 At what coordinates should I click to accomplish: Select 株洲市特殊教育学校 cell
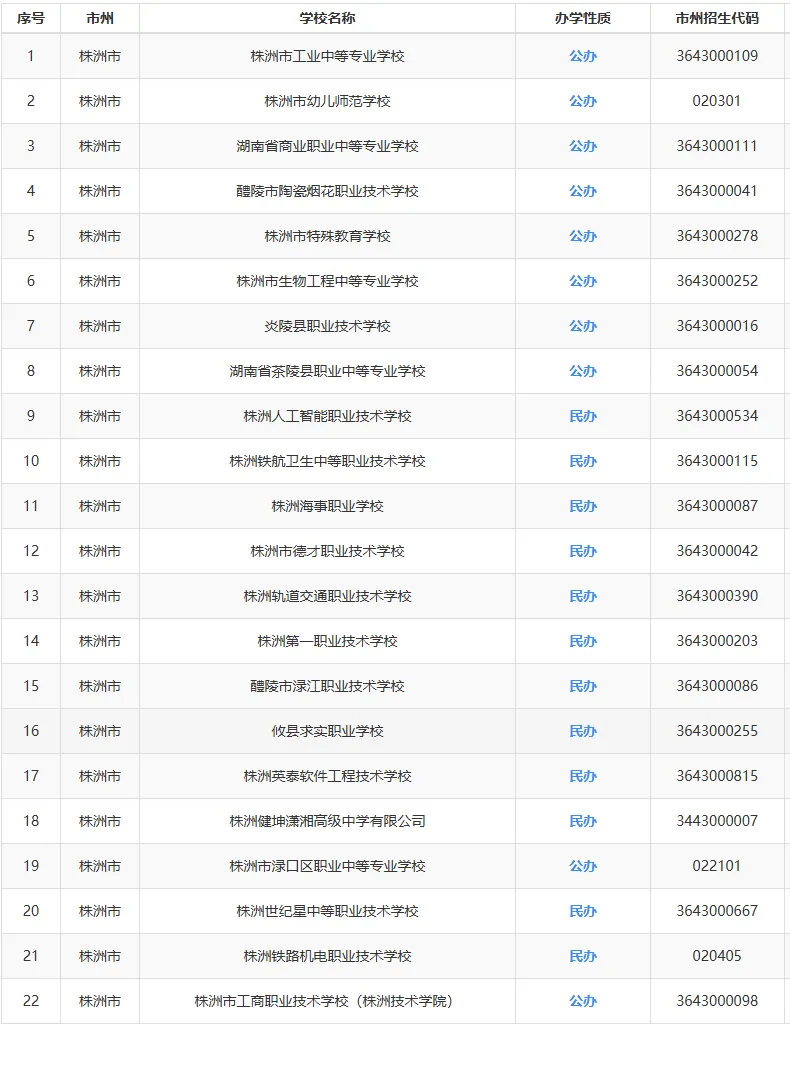(327, 236)
